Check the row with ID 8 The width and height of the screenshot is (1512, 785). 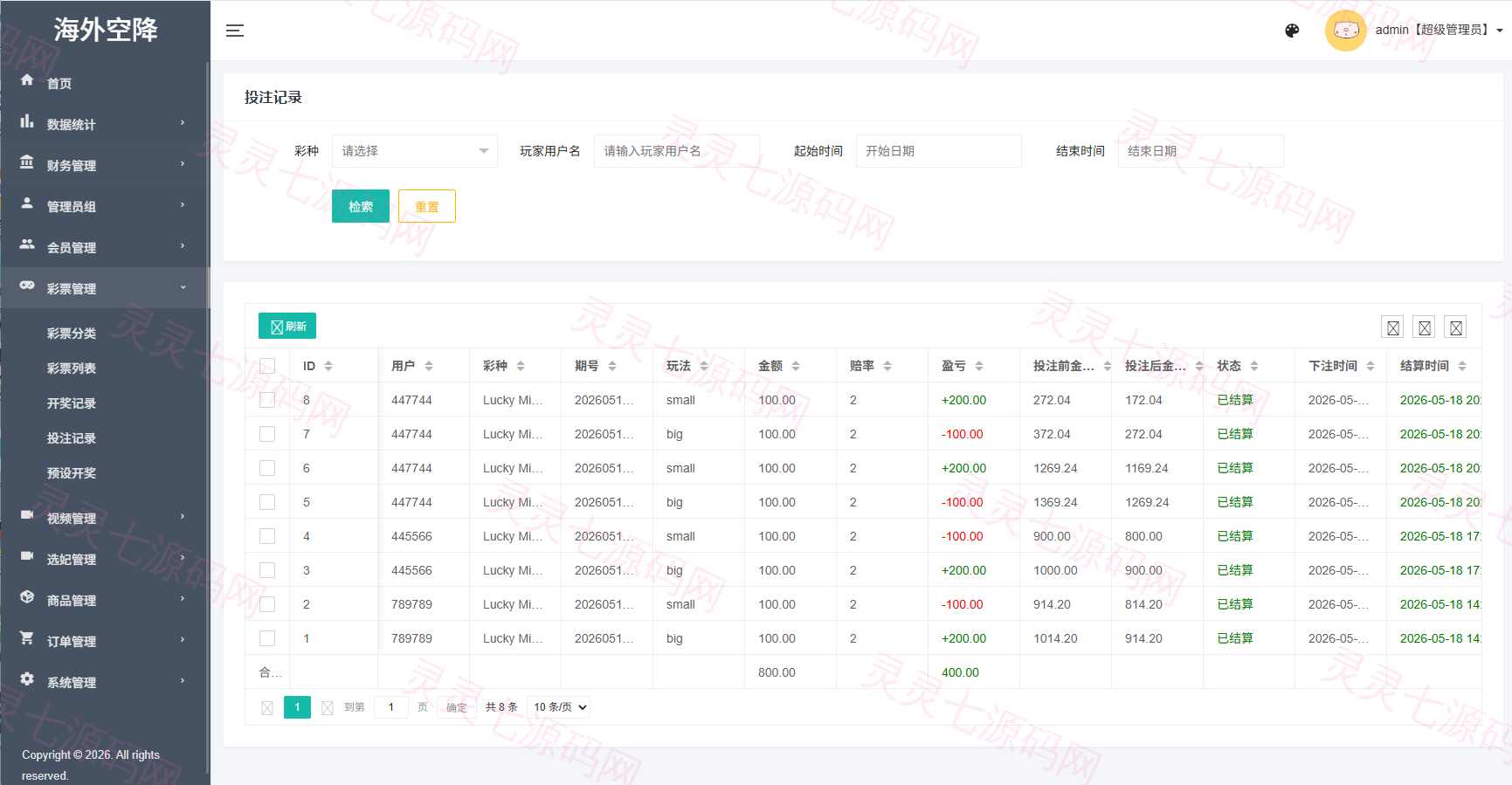pos(267,400)
